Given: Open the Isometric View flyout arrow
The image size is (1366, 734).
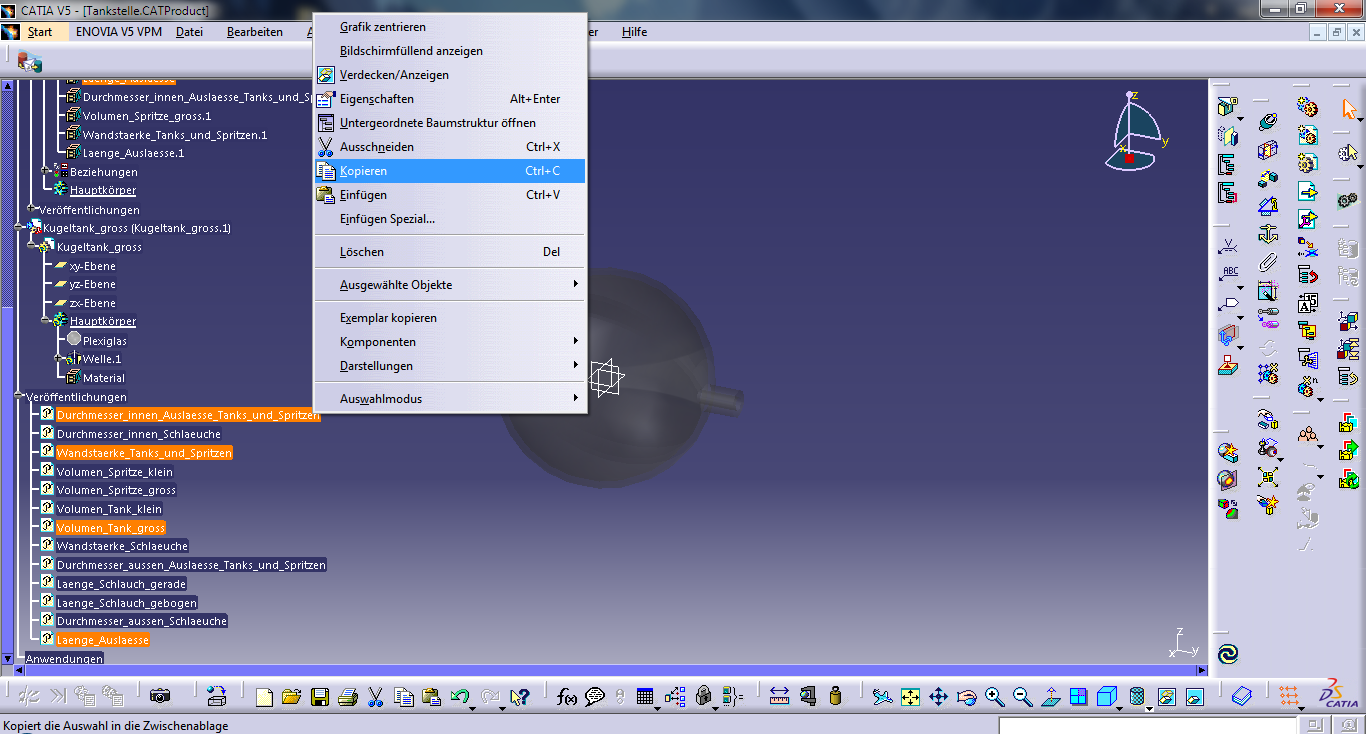Looking at the screenshot, I should coord(1121,709).
